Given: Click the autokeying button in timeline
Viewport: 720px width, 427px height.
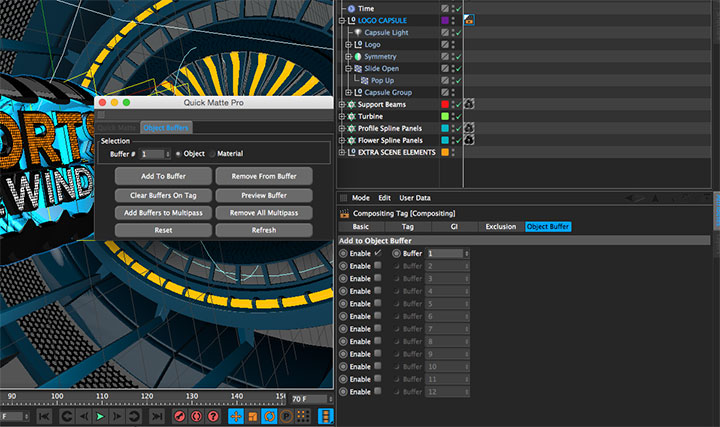Looking at the screenshot, I should coord(197,415).
